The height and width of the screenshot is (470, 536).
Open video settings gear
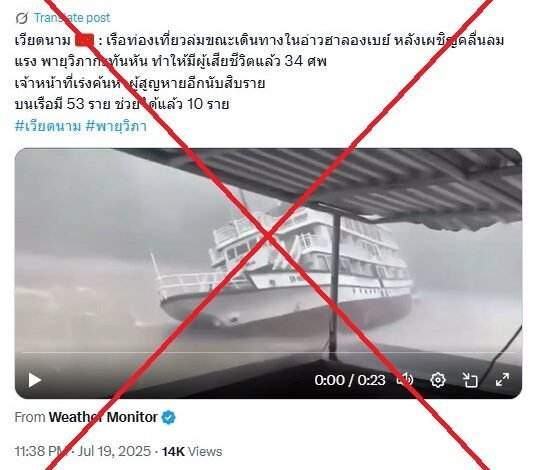tap(438, 380)
